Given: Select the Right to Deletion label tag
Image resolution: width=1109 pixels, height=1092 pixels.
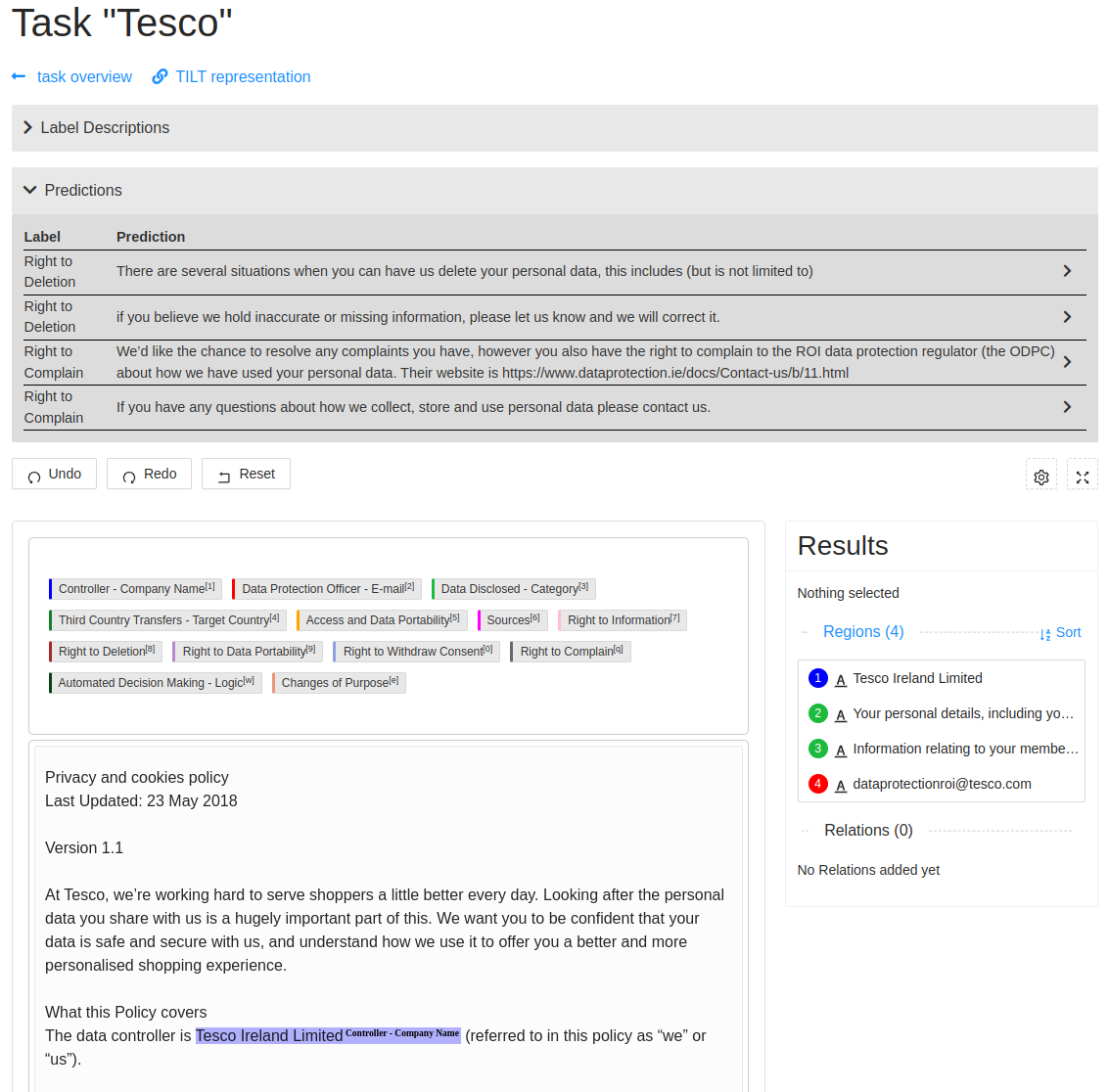Looking at the screenshot, I should pos(106,652).
